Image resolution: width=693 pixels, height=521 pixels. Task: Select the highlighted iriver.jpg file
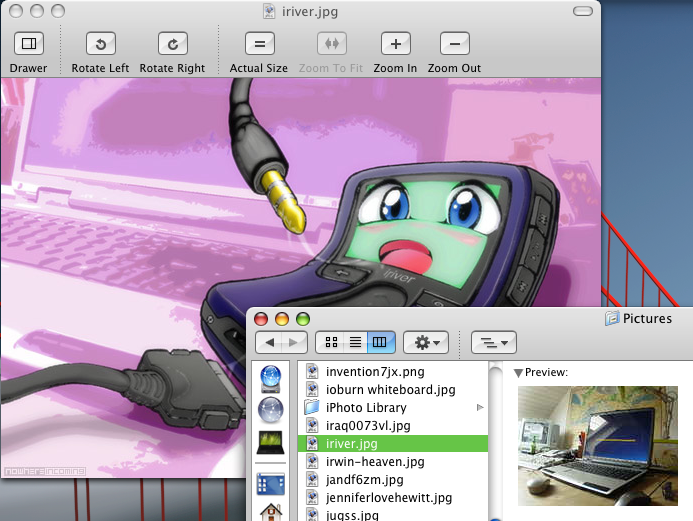click(392, 443)
